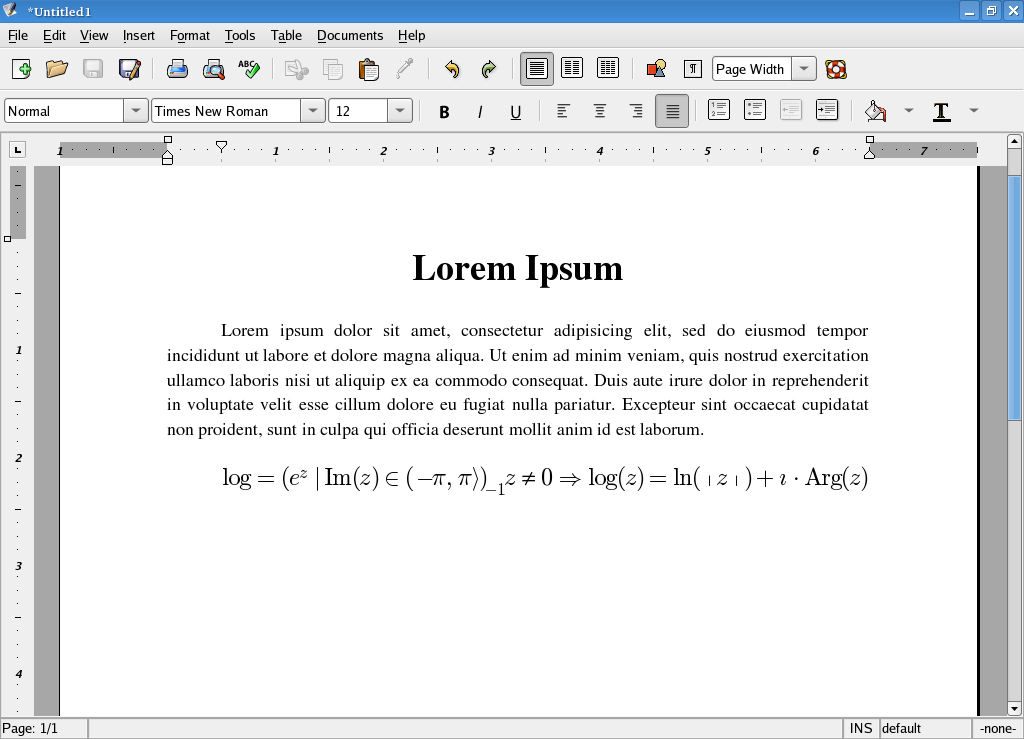This screenshot has width=1024, height=739.
Task: Create a new document
Action: tap(21, 69)
